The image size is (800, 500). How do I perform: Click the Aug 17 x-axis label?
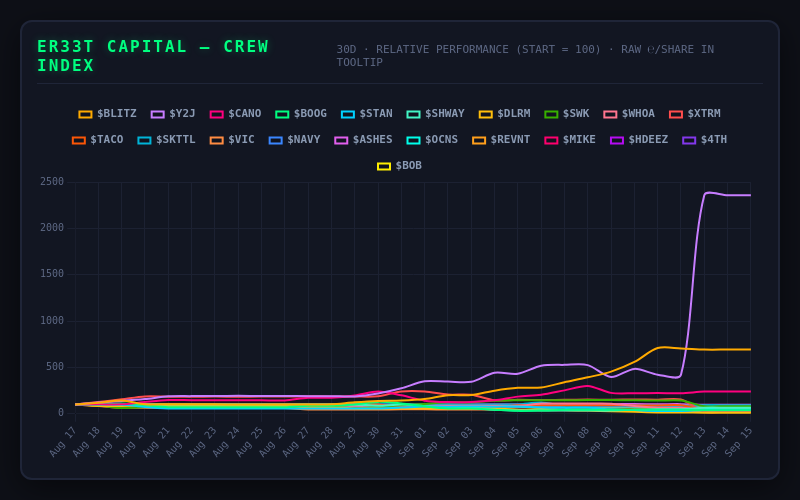(x=63, y=442)
